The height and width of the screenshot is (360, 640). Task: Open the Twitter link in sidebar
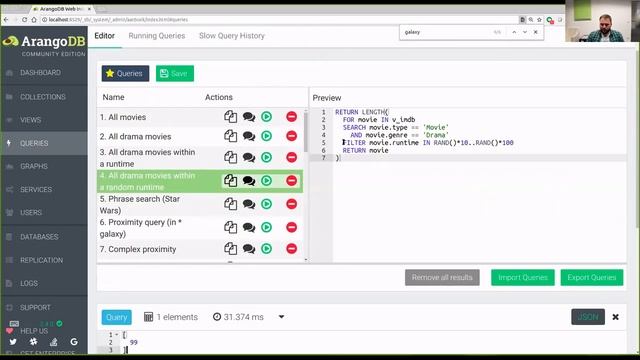coord(13,342)
